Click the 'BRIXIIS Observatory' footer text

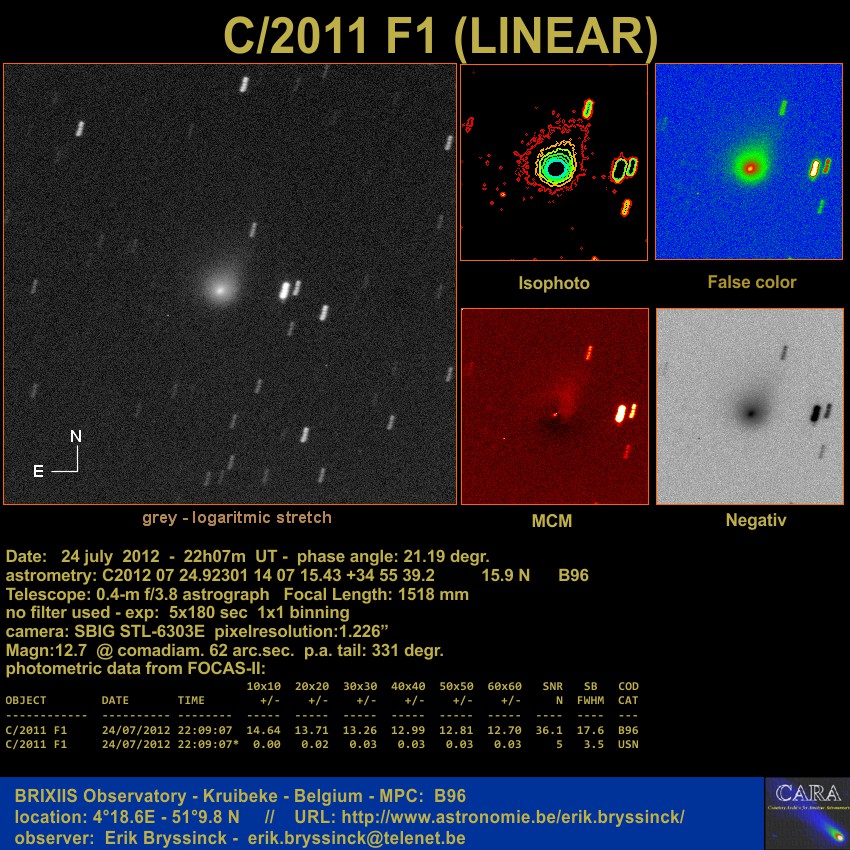click(100, 797)
